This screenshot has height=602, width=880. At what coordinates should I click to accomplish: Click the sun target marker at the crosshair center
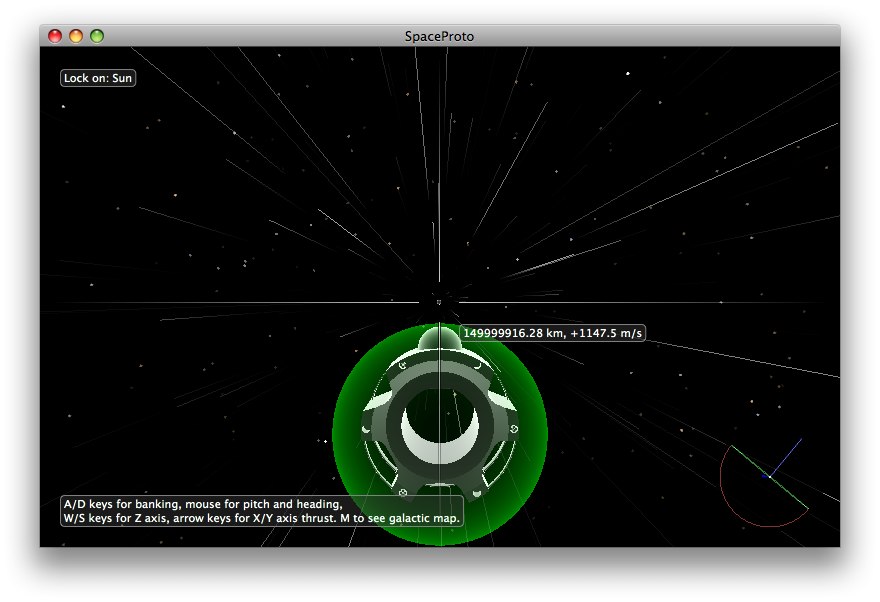tap(439, 302)
